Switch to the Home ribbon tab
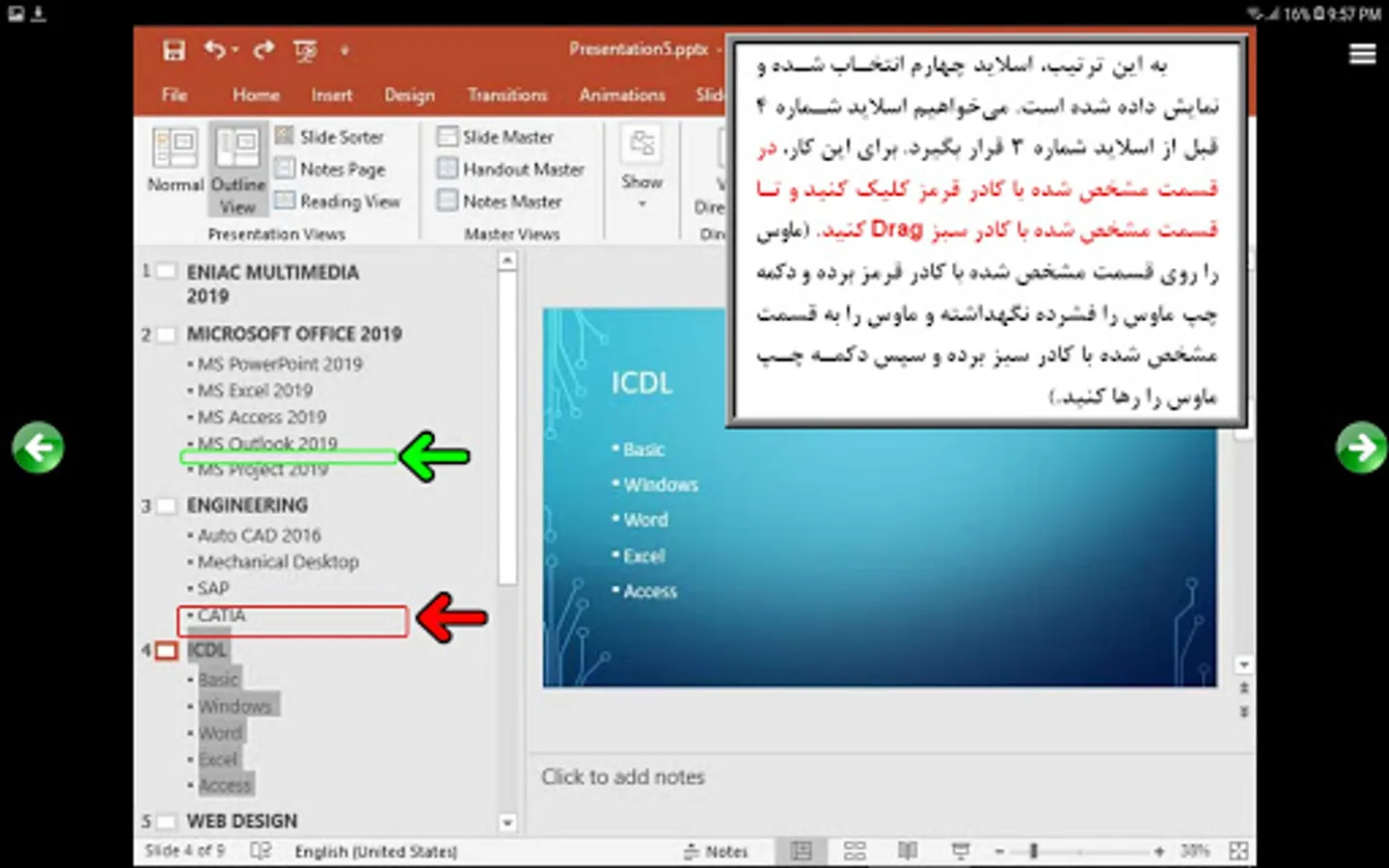Image resolution: width=1389 pixels, height=868 pixels. pos(256,95)
